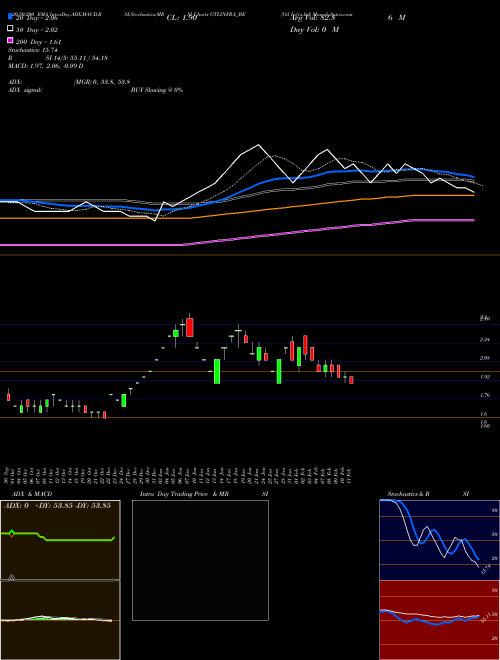Click the 1.76 price axis label
Viewport: 500px width, 660px height.
(x=485, y=395)
